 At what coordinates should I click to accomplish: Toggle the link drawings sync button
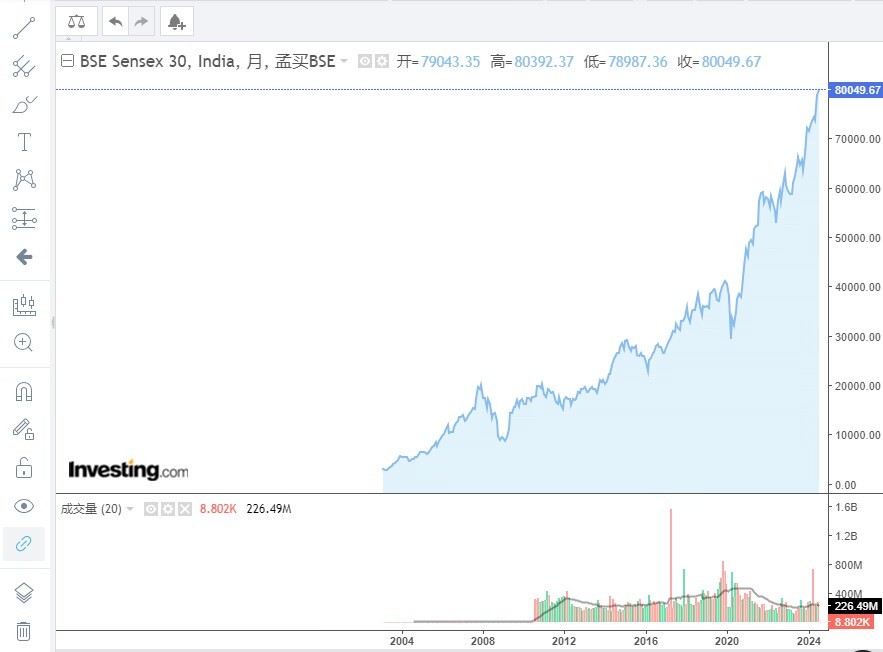[24, 543]
